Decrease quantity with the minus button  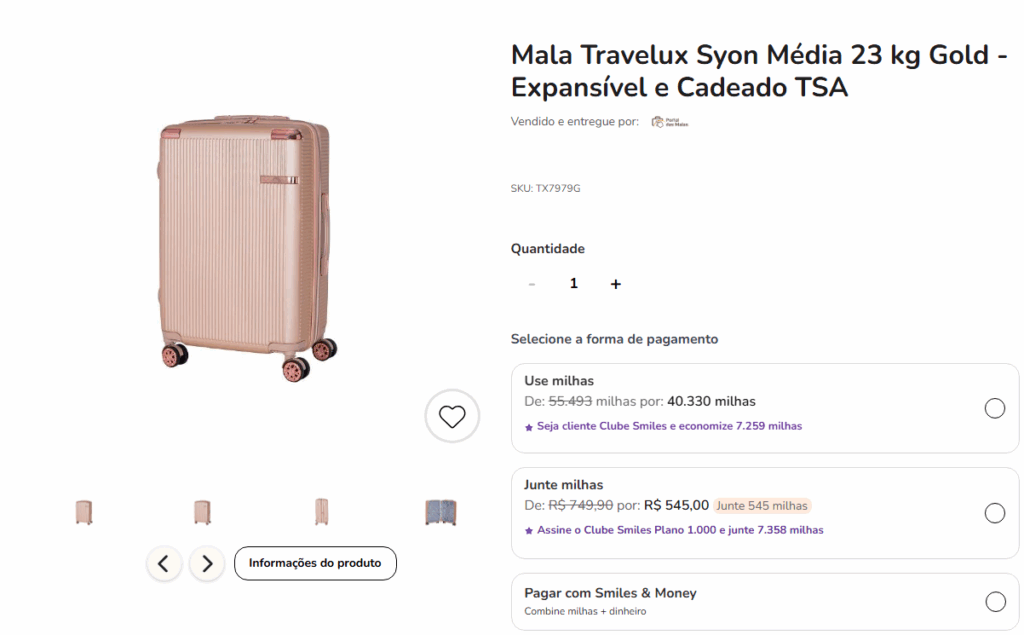[x=532, y=284]
